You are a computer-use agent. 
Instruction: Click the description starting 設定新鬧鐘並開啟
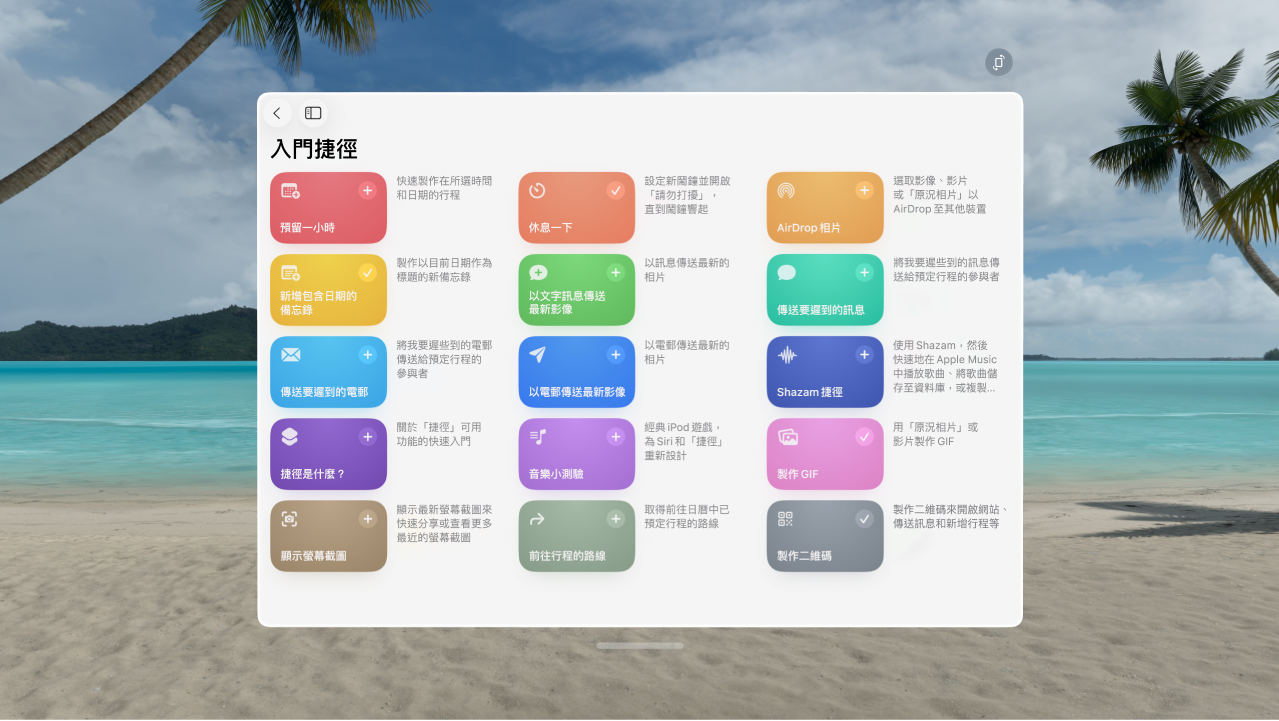687,195
